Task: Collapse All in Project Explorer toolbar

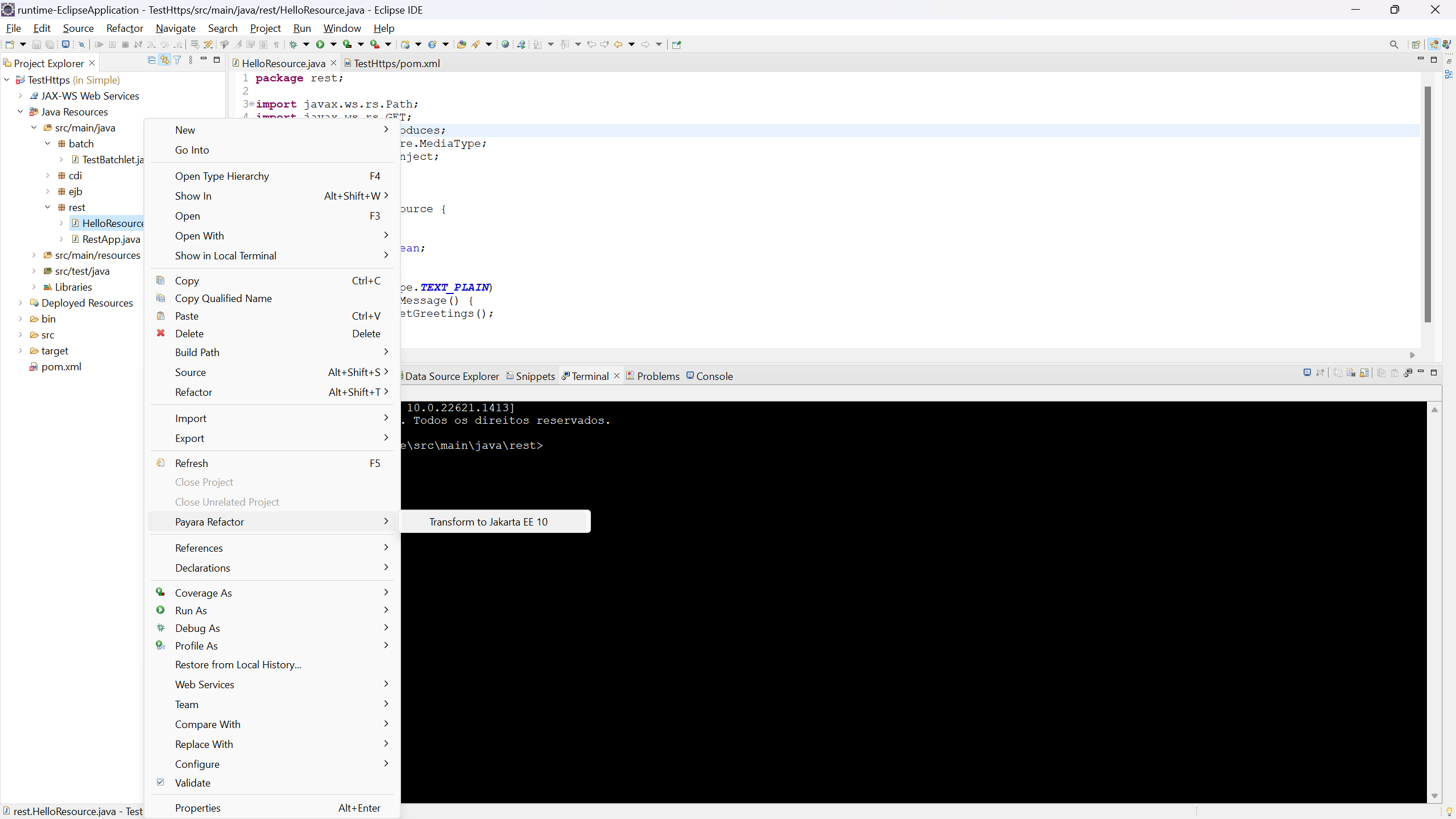Action: coord(151,60)
